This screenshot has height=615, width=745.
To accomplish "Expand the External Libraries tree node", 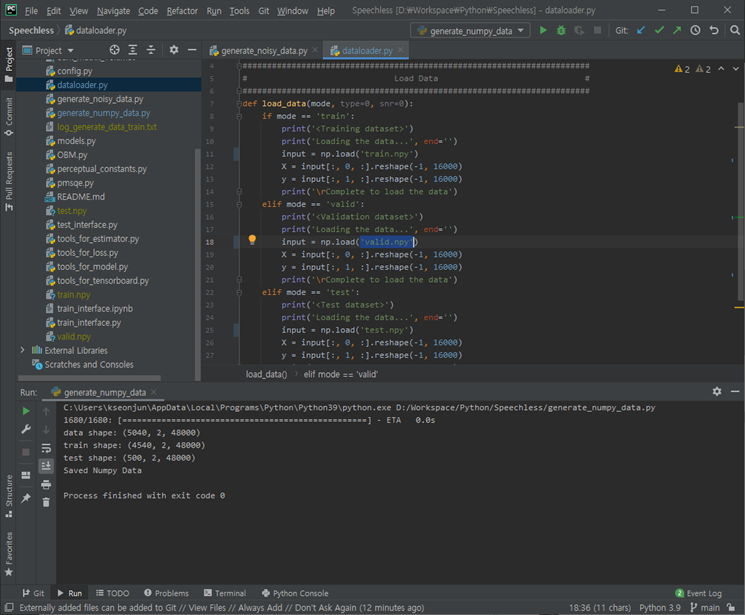I will [23, 350].
